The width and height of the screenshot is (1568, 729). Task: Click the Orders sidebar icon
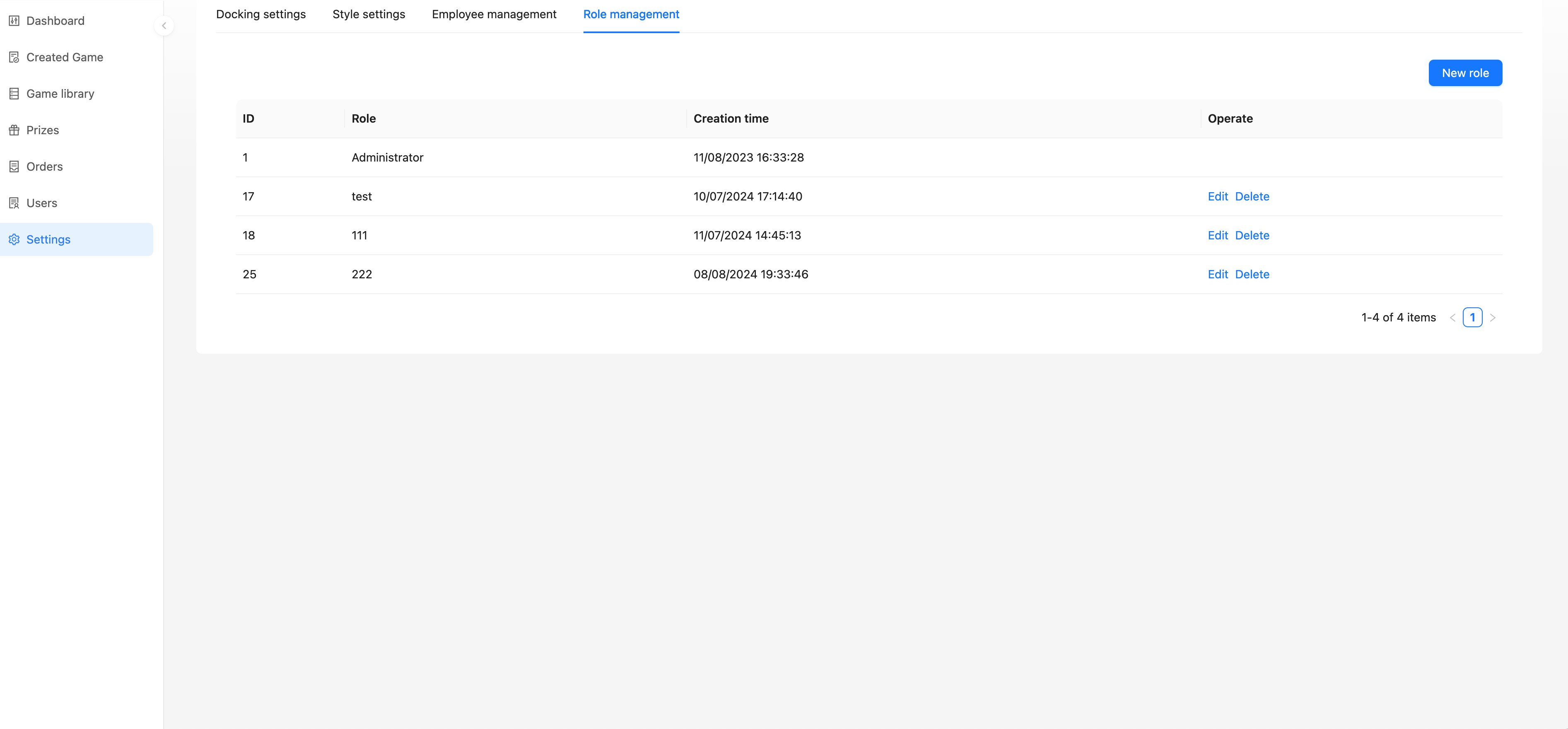pos(14,167)
